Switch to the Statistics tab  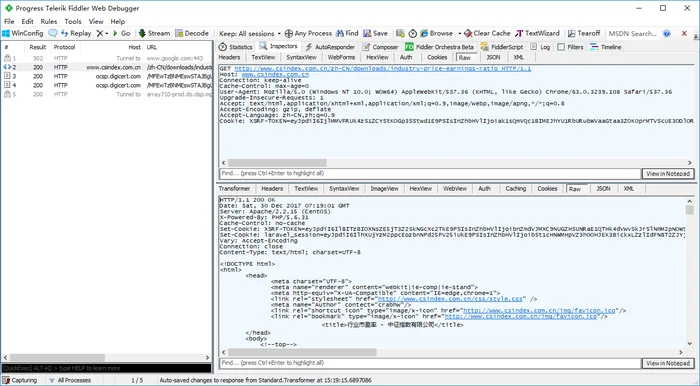click(236, 47)
